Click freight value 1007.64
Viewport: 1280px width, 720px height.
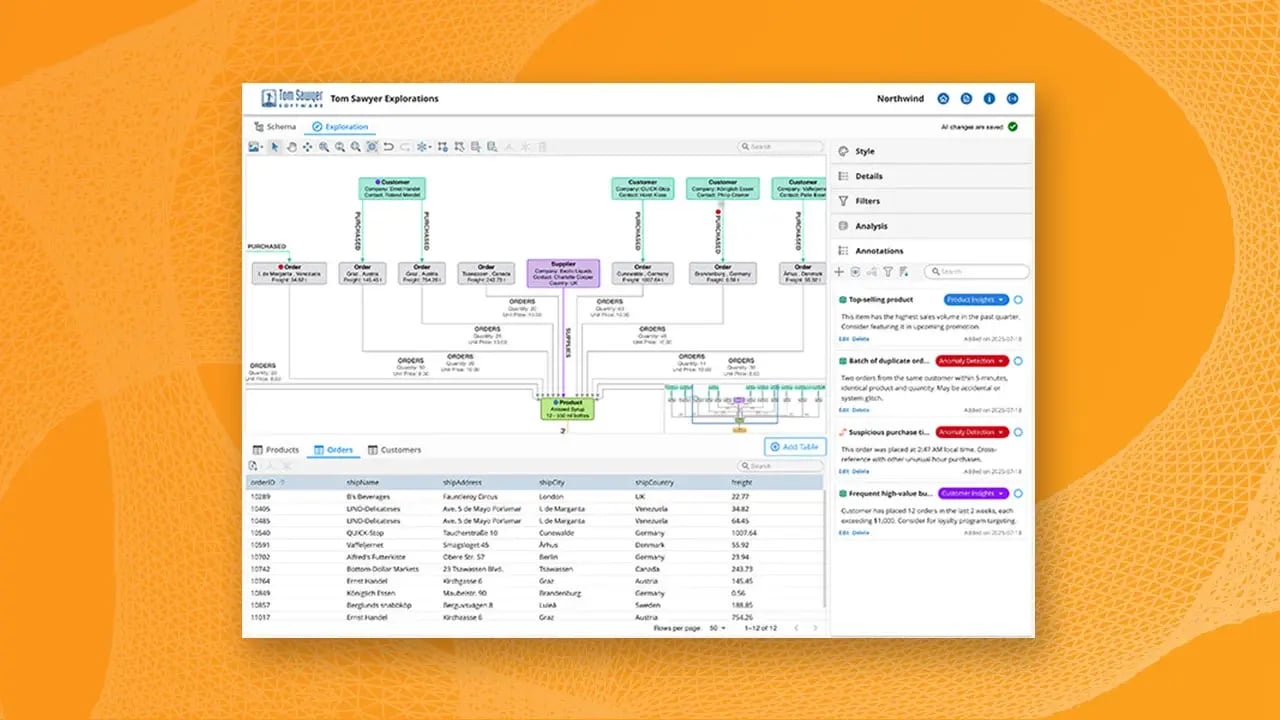(745, 533)
